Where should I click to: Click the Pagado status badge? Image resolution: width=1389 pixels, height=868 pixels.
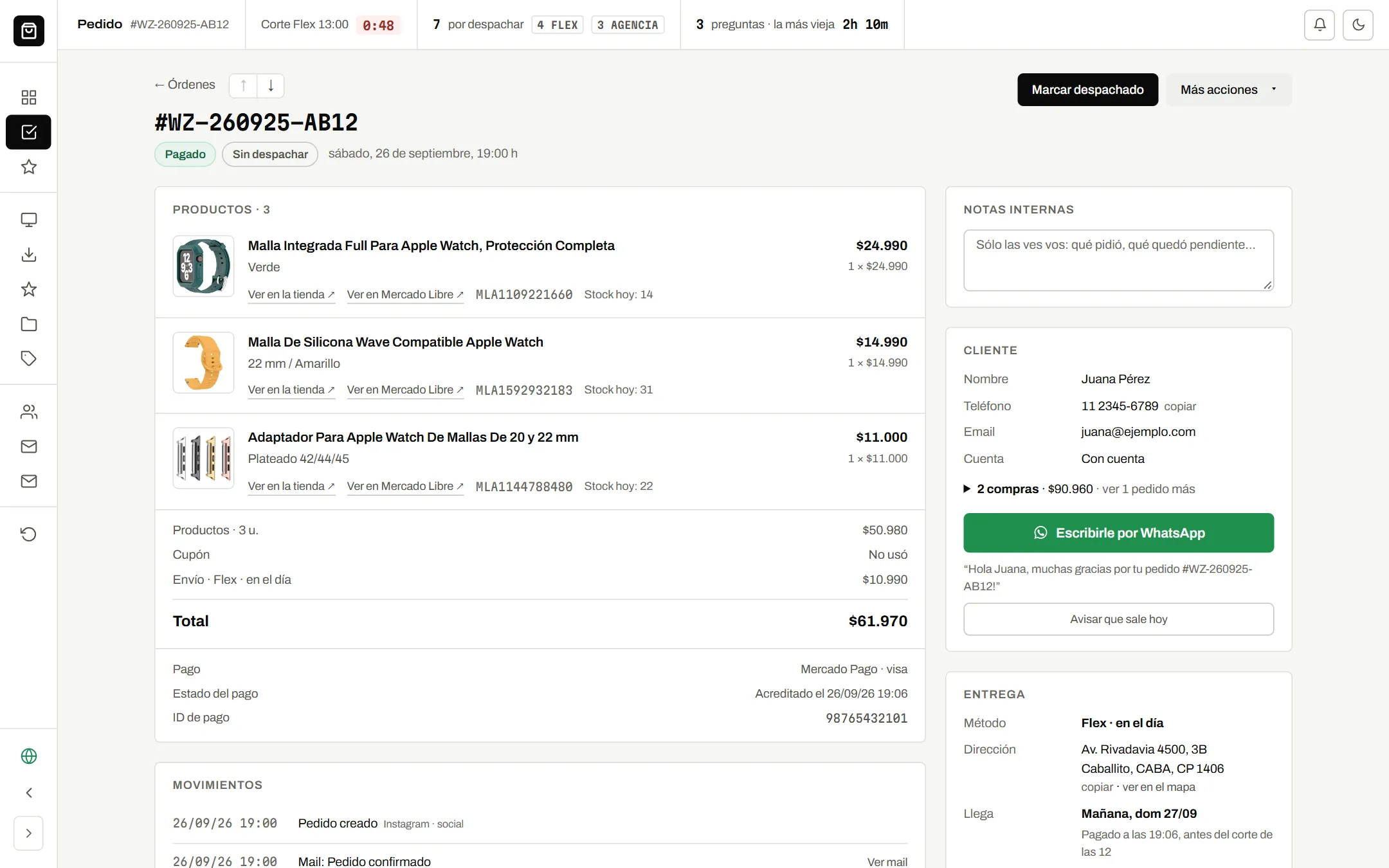tap(185, 154)
